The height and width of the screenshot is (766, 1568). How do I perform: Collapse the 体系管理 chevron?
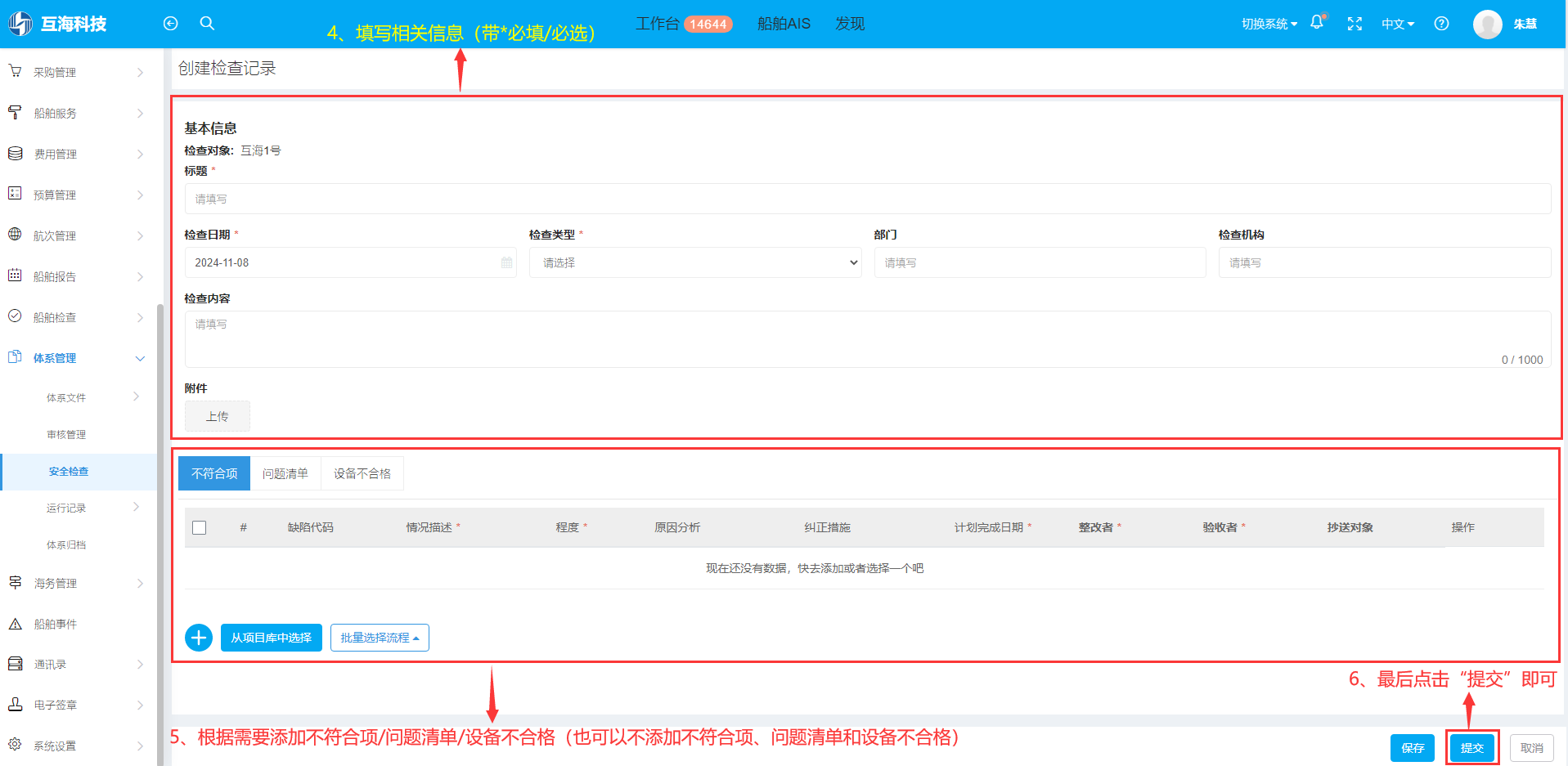(x=140, y=359)
